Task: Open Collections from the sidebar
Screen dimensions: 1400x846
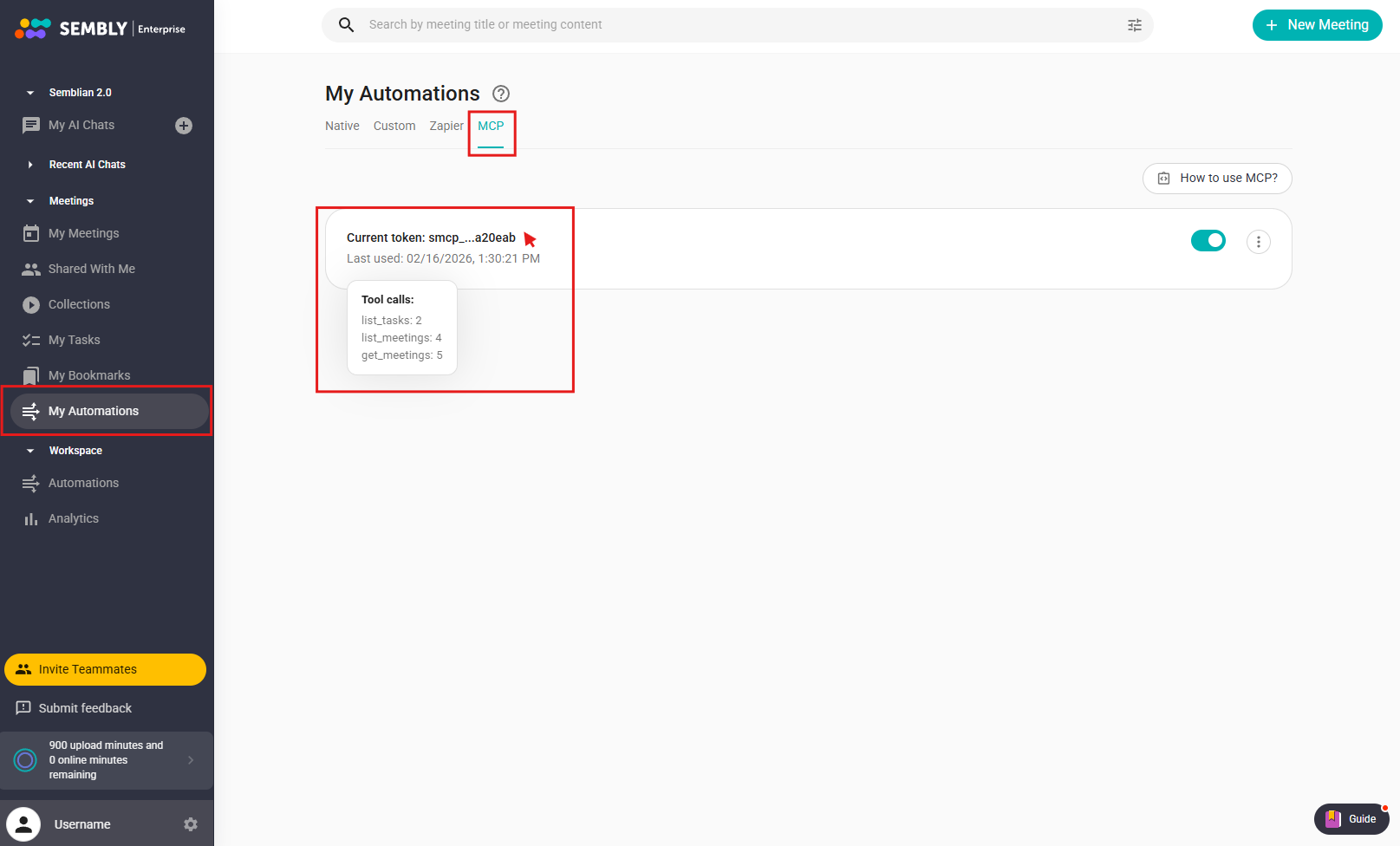Action: point(79,304)
